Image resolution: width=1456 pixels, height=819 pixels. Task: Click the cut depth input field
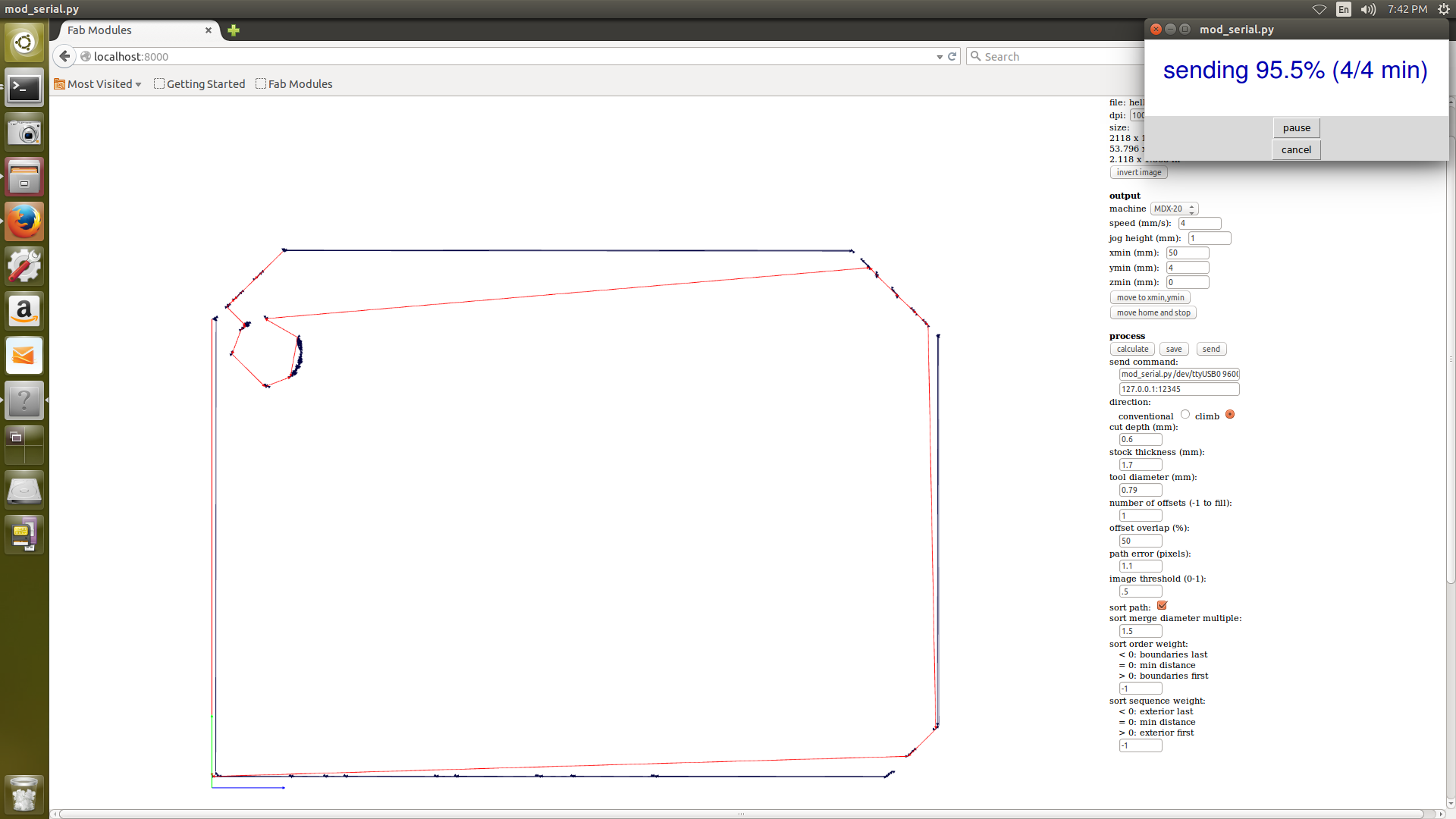(x=1141, y=440)
